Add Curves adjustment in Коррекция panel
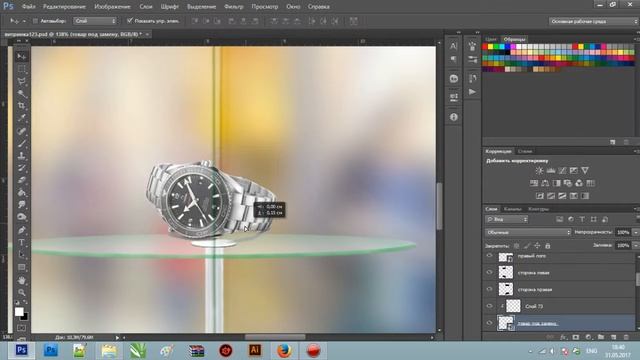The height and width of the screenshot is (360, 640). coord(562,171)
